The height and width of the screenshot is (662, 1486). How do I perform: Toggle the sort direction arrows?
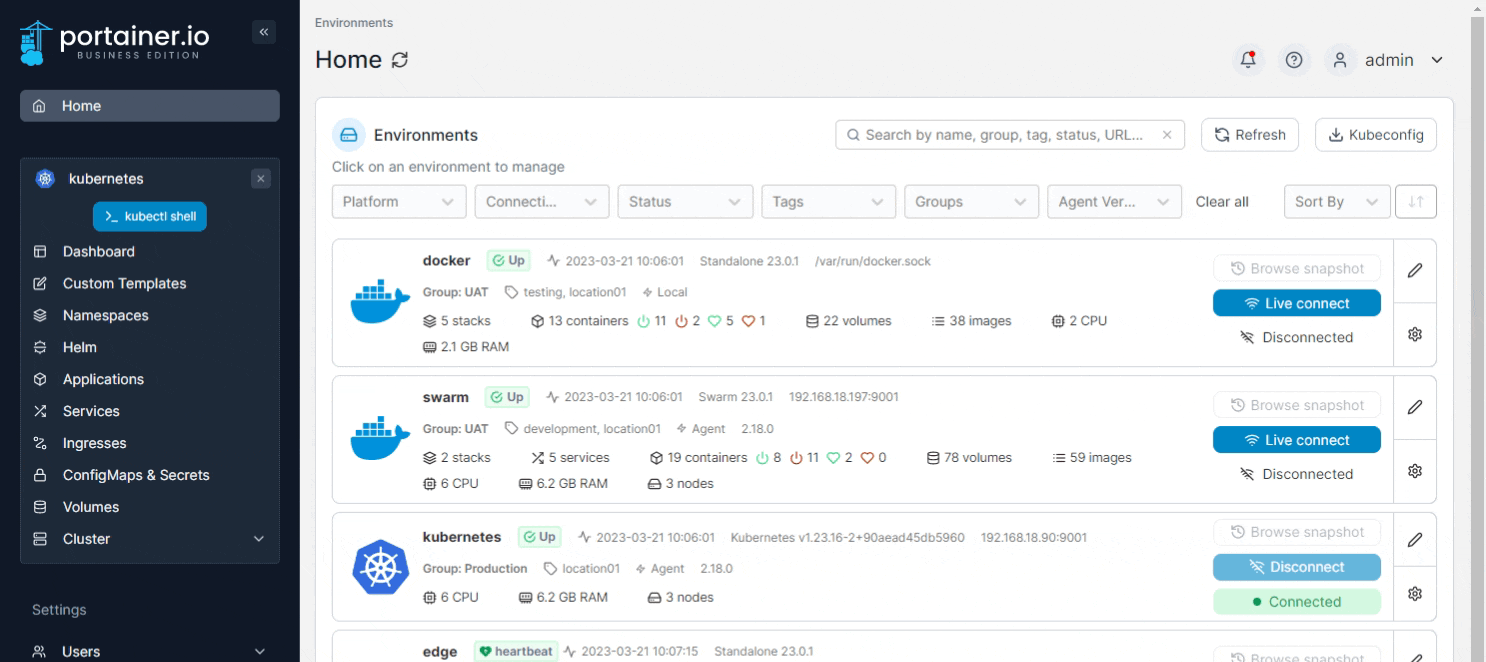[x=1416, y=201]
